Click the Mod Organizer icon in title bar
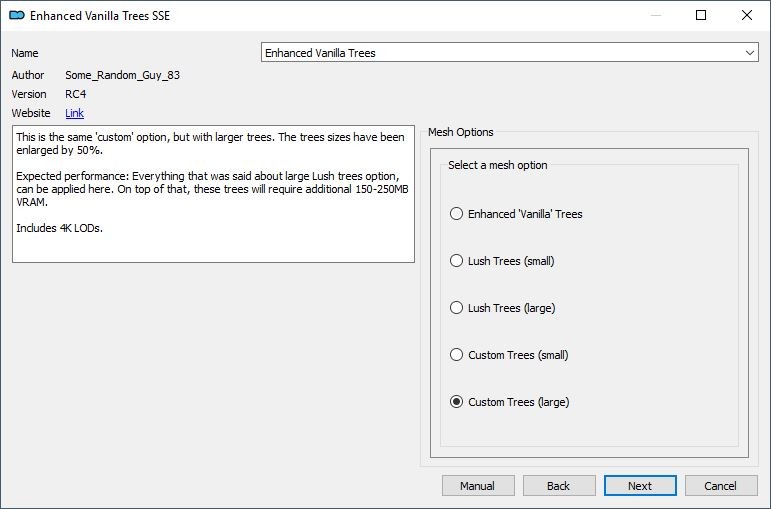Screen dimensions: 771x509 click(17, 15)
